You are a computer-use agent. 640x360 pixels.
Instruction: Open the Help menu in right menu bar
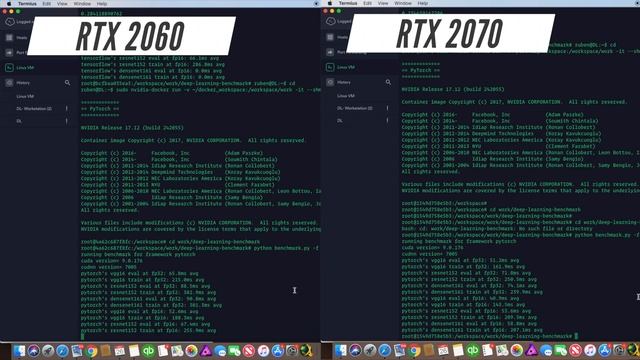pyautogui.click(x=422, y=3)
